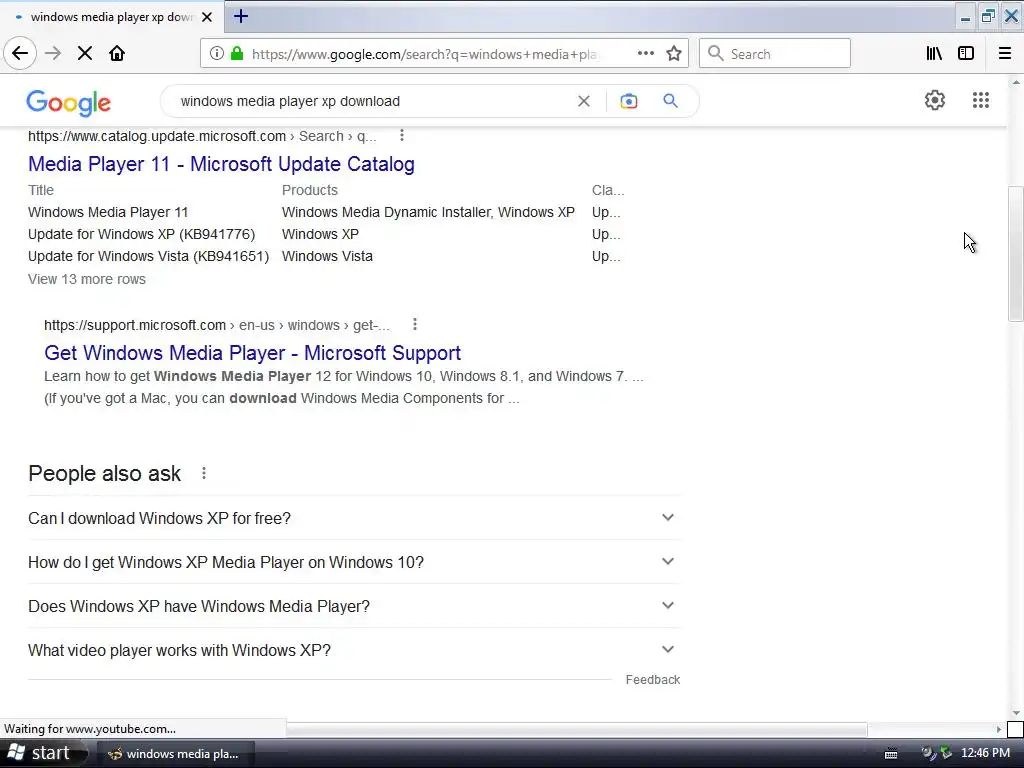This screenshot has height=768, width=1024.
Task: Open the People also ask options dots
Action: tap(204, 473)
